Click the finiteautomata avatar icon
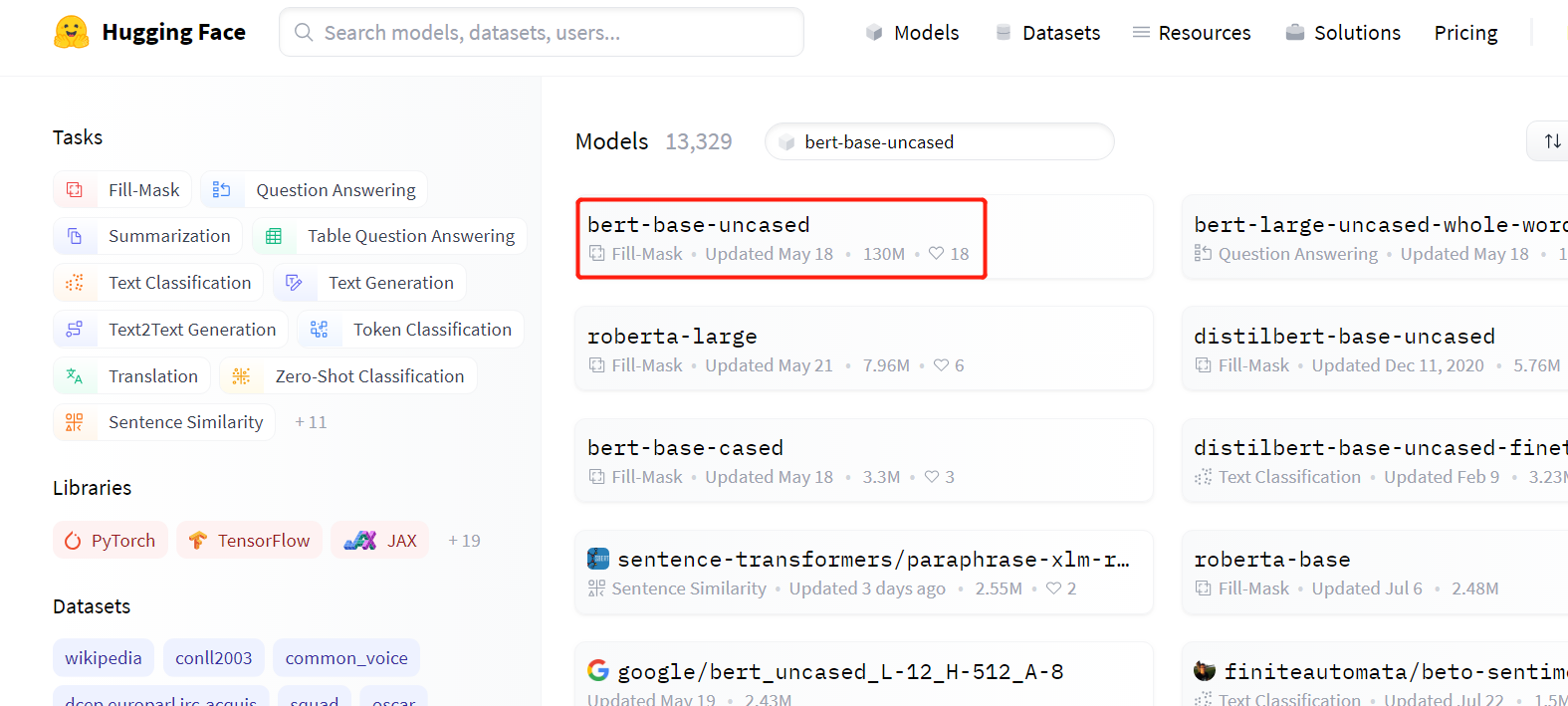Image resolution: width=1568 pixels, height=706 pixels. 1205,670
